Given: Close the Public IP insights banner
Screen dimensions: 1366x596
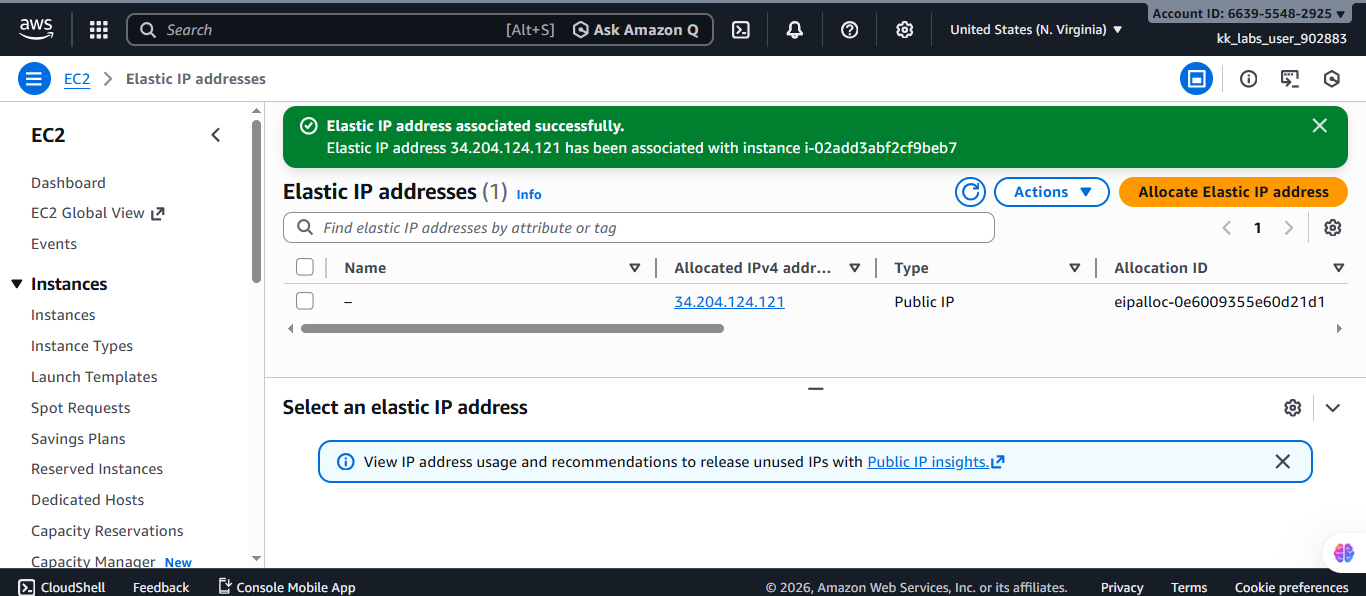Looking at the screenshot, I should pos(1282,462).
